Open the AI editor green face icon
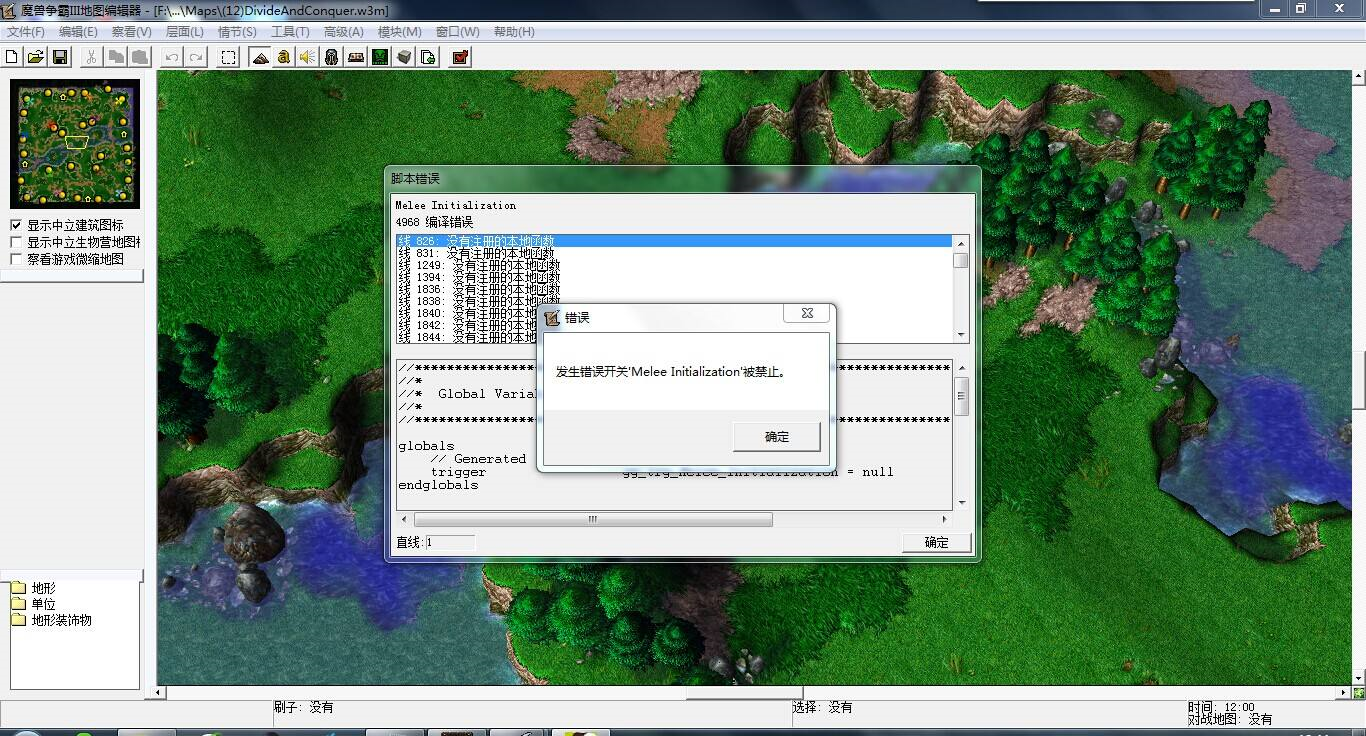Screen dimensions: 1366x736 (x=380, y=57)
